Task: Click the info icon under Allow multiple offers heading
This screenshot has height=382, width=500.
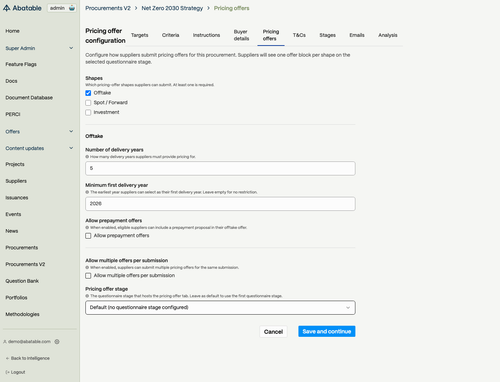Action: (87, 267)
